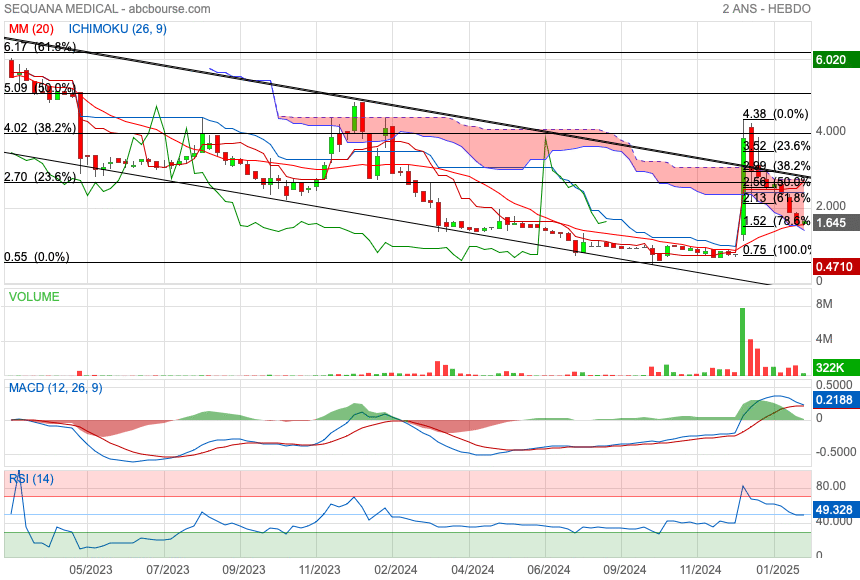This screenshot has height=580, width=860.
Task: Click the 0.5000 MACD axis value
Action: [834, 385]
